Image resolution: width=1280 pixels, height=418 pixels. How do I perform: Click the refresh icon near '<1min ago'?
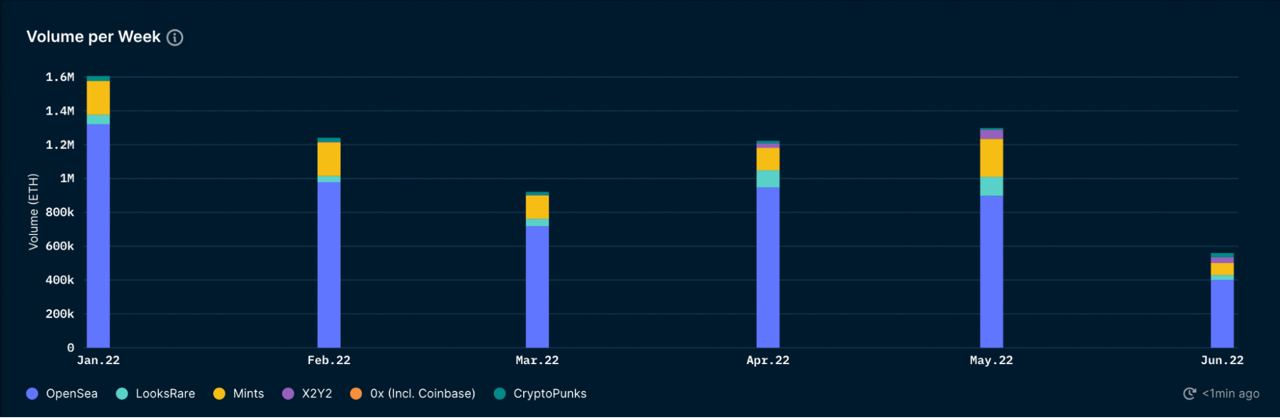(1190, 394)
